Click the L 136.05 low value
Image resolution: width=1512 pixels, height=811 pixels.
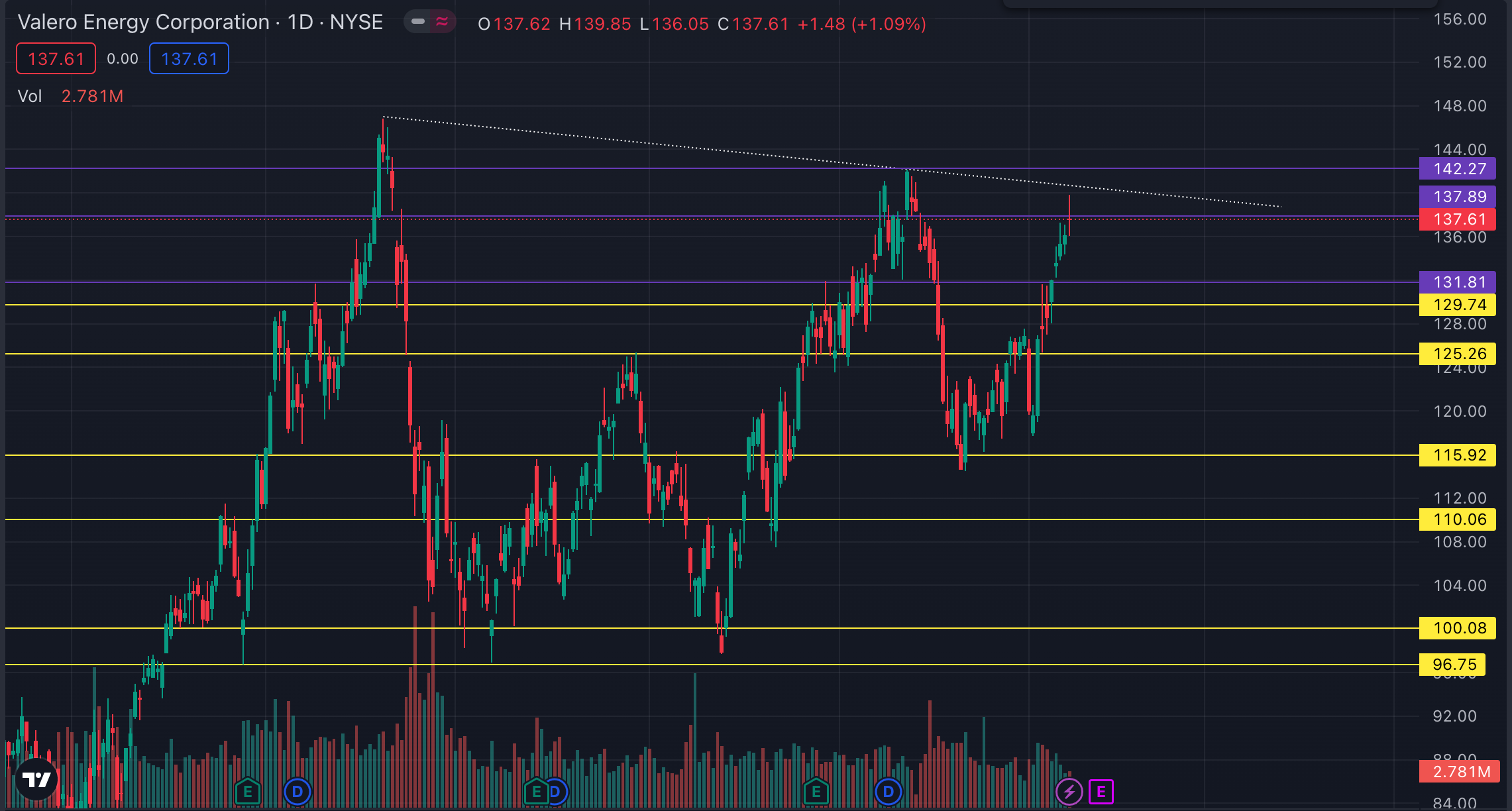point(675,24)
